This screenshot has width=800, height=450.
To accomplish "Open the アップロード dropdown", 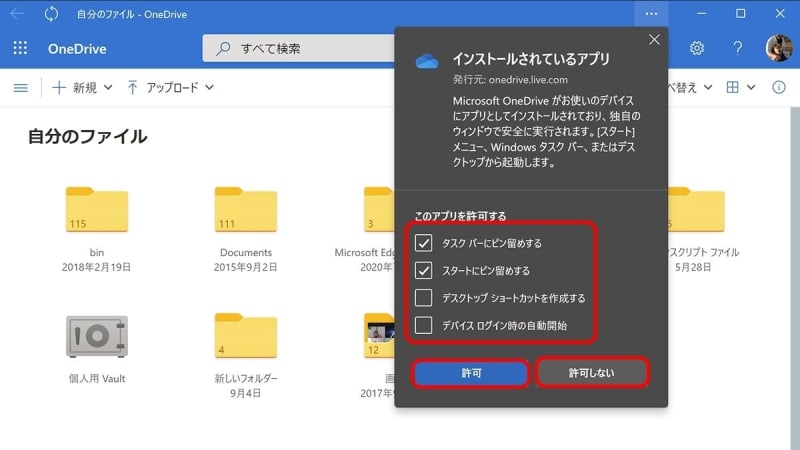I will pos(170,88).
